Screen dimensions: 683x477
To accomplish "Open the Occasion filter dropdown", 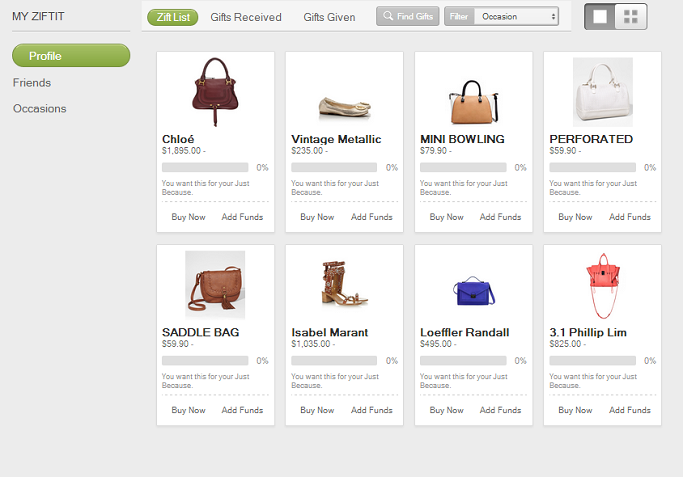I will click(517, 17).
